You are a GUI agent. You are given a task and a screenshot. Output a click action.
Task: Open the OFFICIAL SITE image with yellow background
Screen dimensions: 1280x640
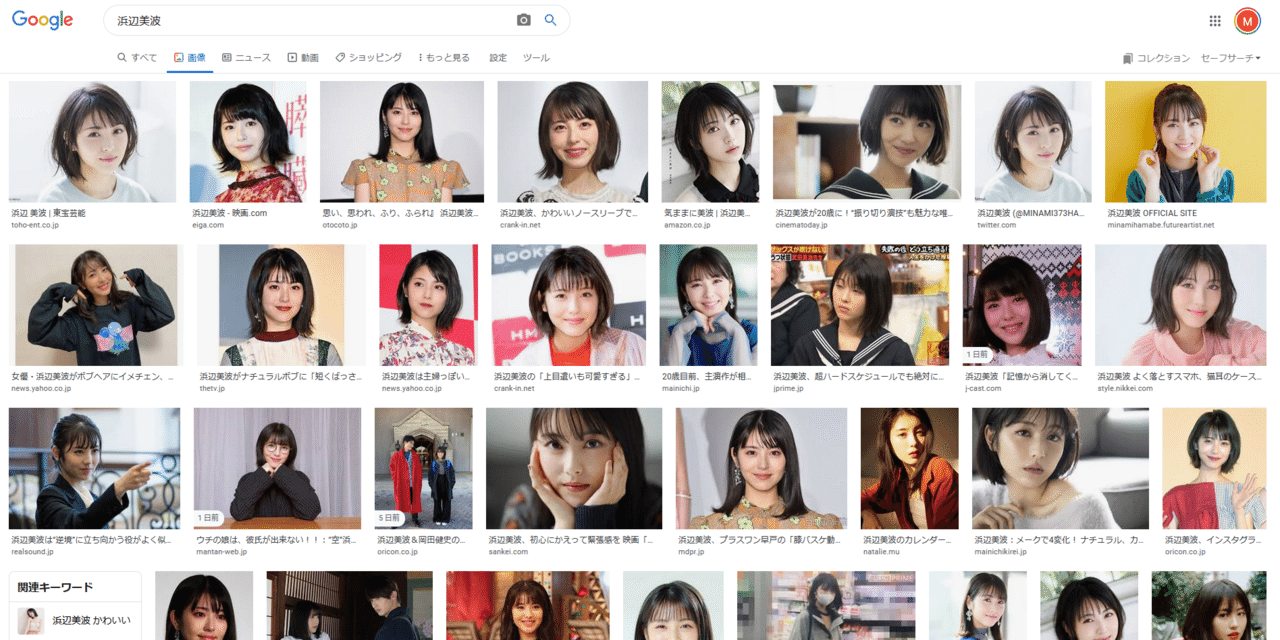[1185, 142]
